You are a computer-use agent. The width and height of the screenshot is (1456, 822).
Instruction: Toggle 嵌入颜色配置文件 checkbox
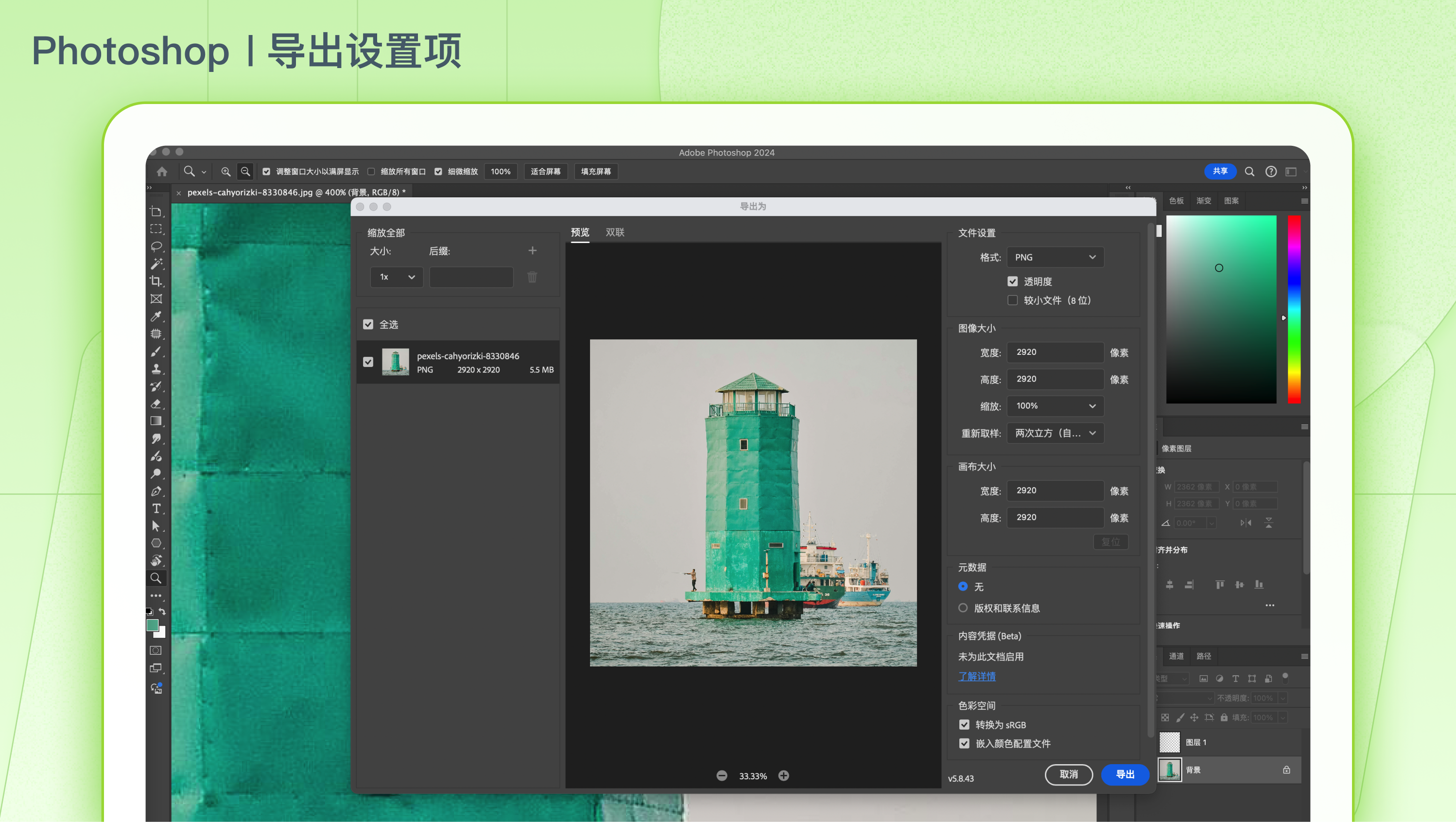coord(964,743)
